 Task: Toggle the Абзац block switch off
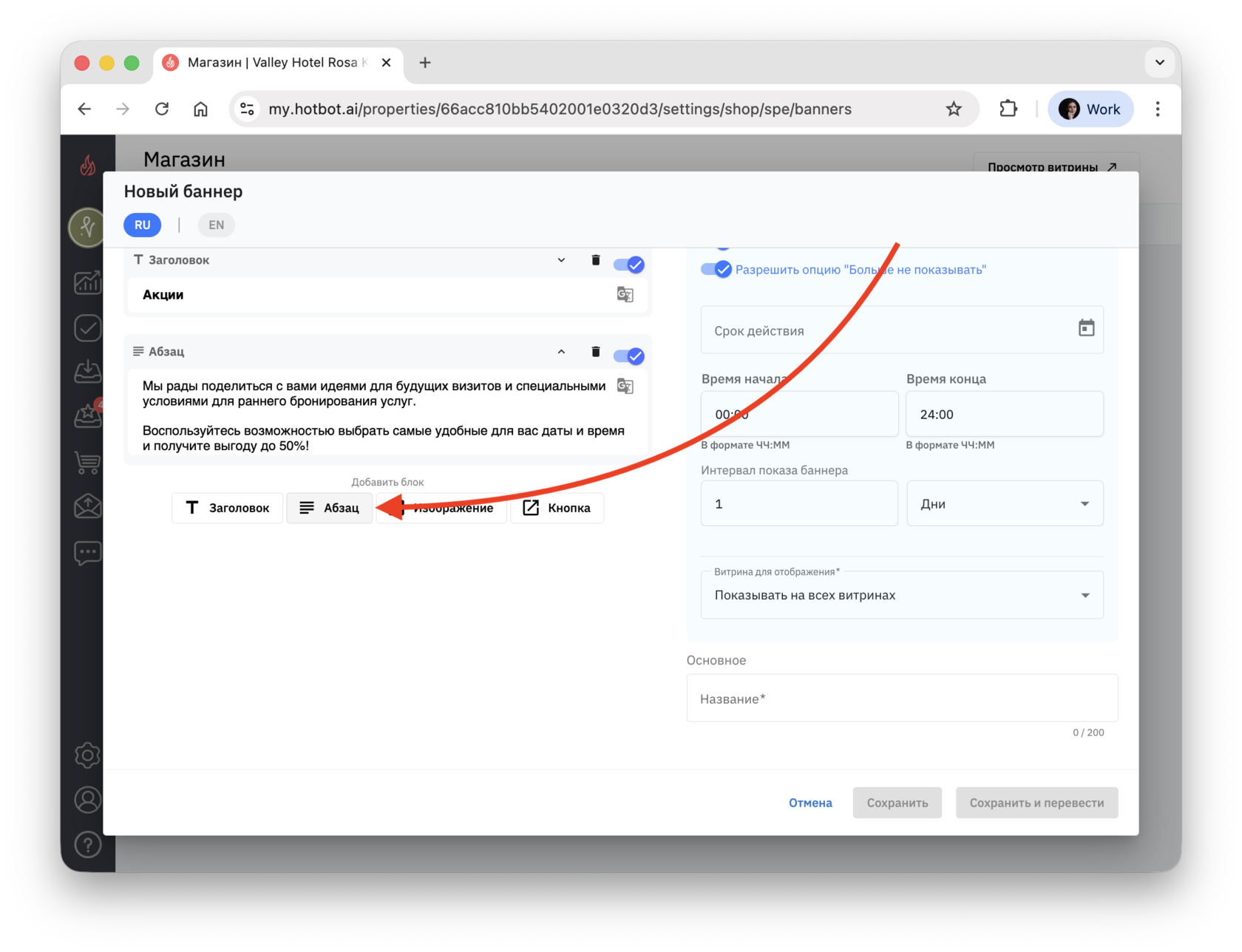(x=629, y=356)
